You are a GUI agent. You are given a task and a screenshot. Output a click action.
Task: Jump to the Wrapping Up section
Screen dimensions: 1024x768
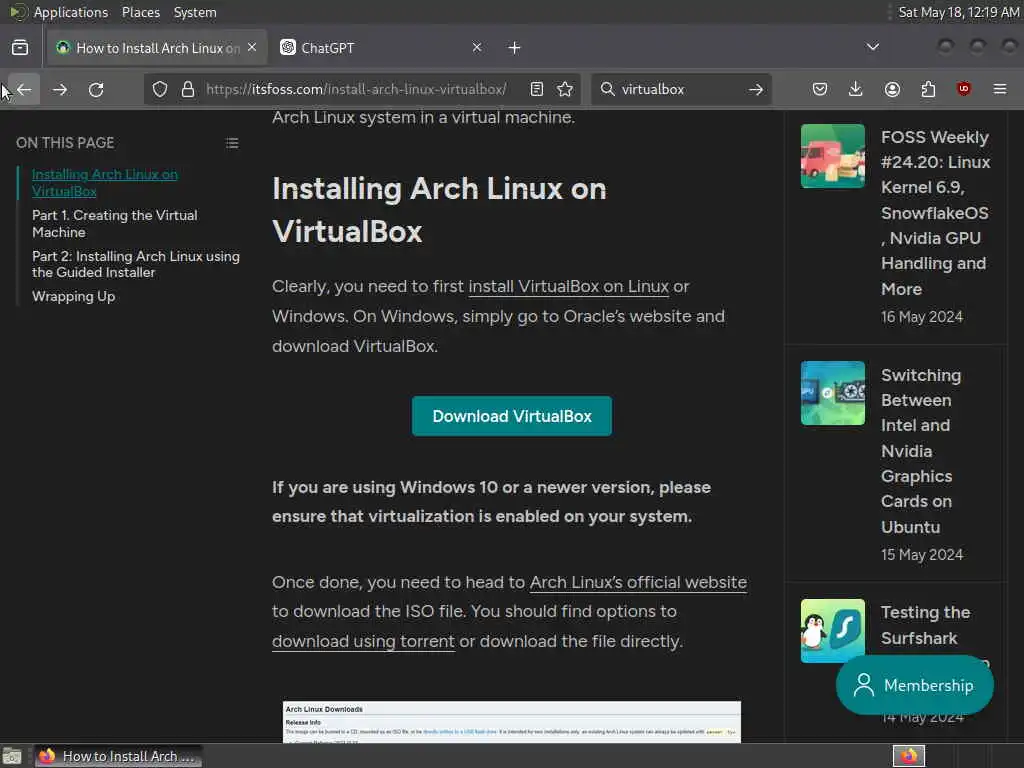pyautogui.click(x=73, y=296)
